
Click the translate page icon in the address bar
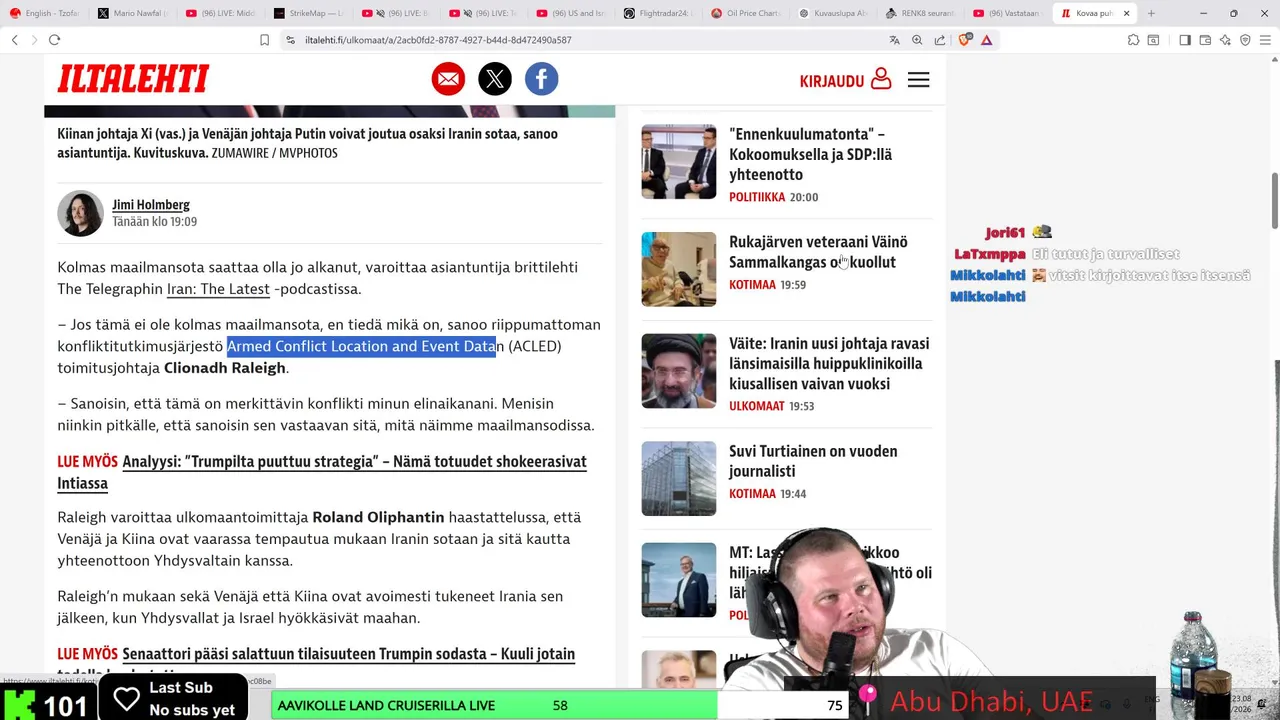(894, 40)
